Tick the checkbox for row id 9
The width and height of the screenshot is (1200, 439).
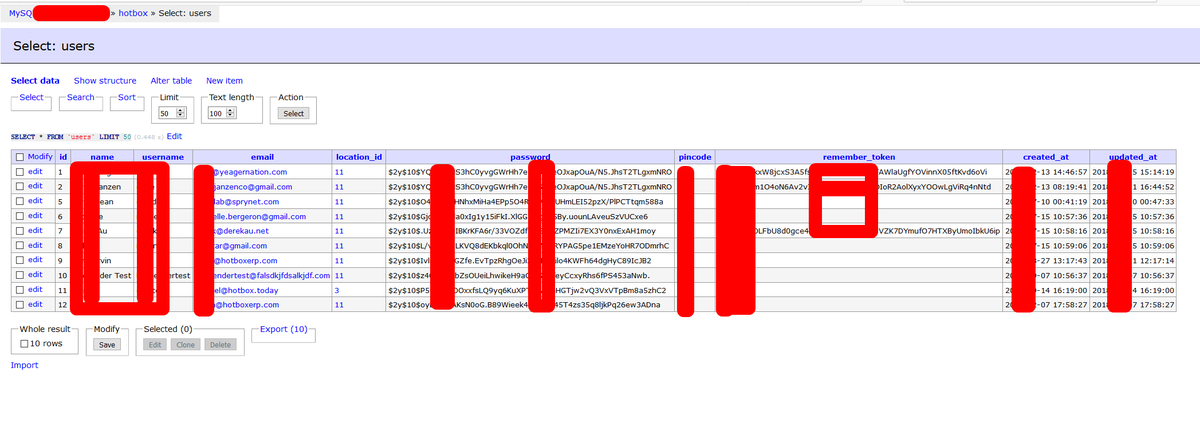coord(20,260)
